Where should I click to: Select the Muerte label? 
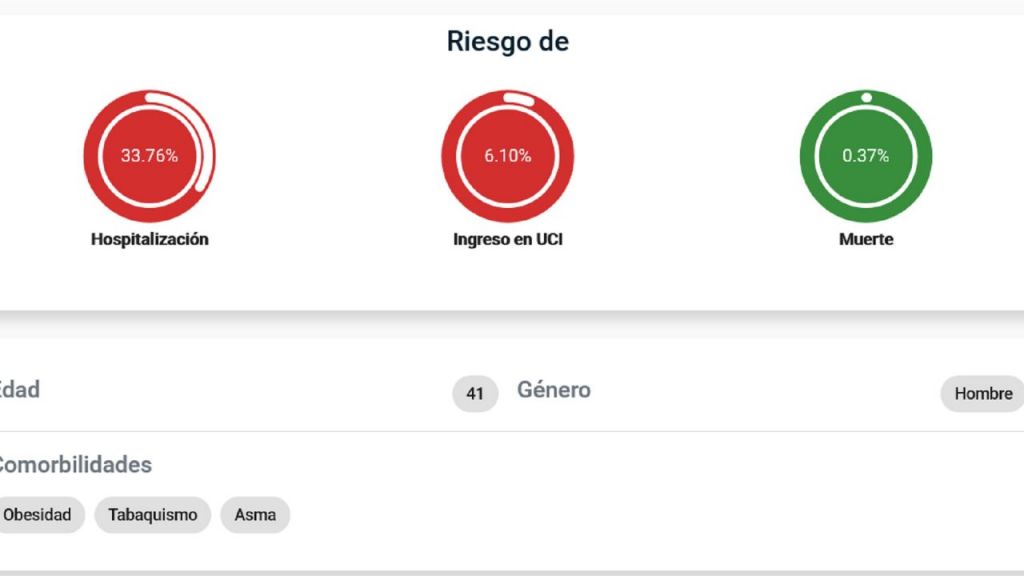[866, 240]
